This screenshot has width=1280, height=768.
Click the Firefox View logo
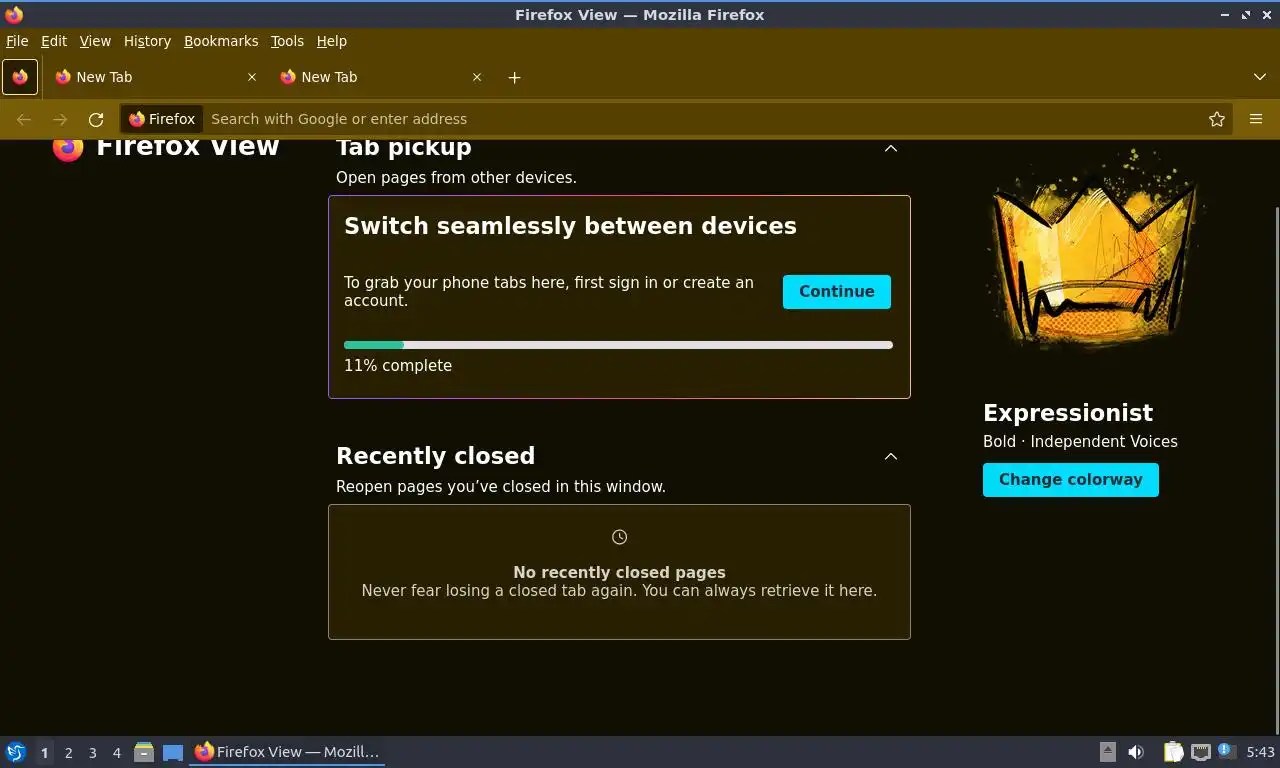click(x=68, y=147)
